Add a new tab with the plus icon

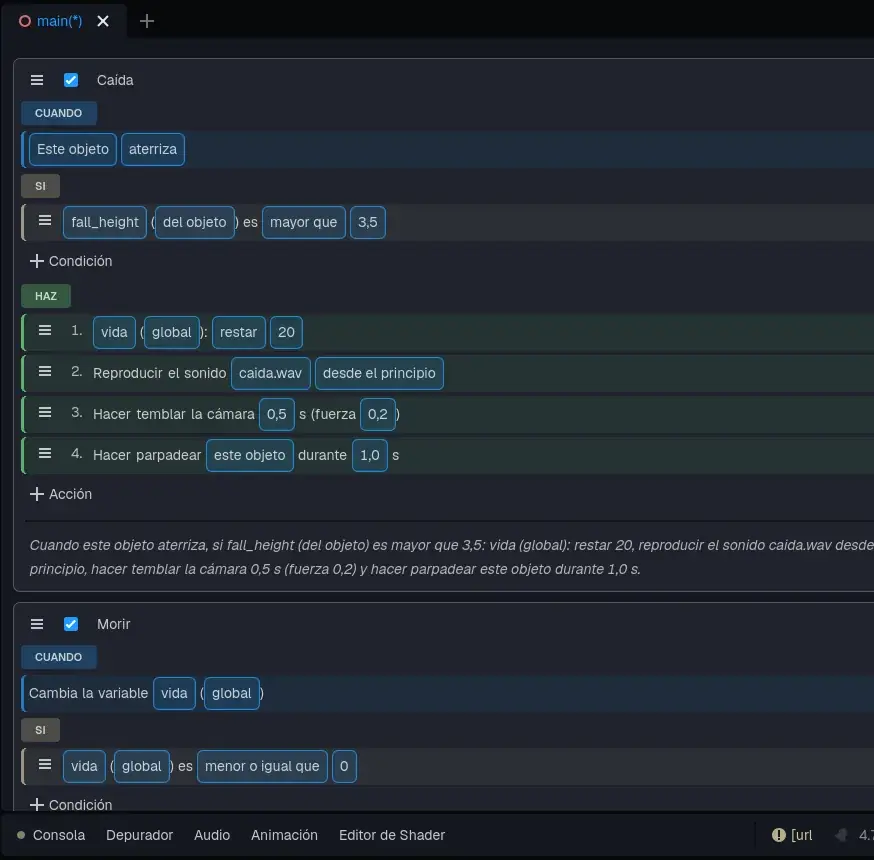click(x=147, y=21)
